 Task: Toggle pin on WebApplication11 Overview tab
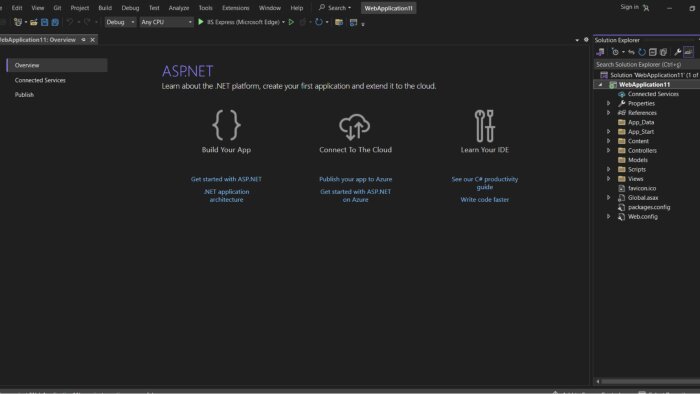pos(83,40)
